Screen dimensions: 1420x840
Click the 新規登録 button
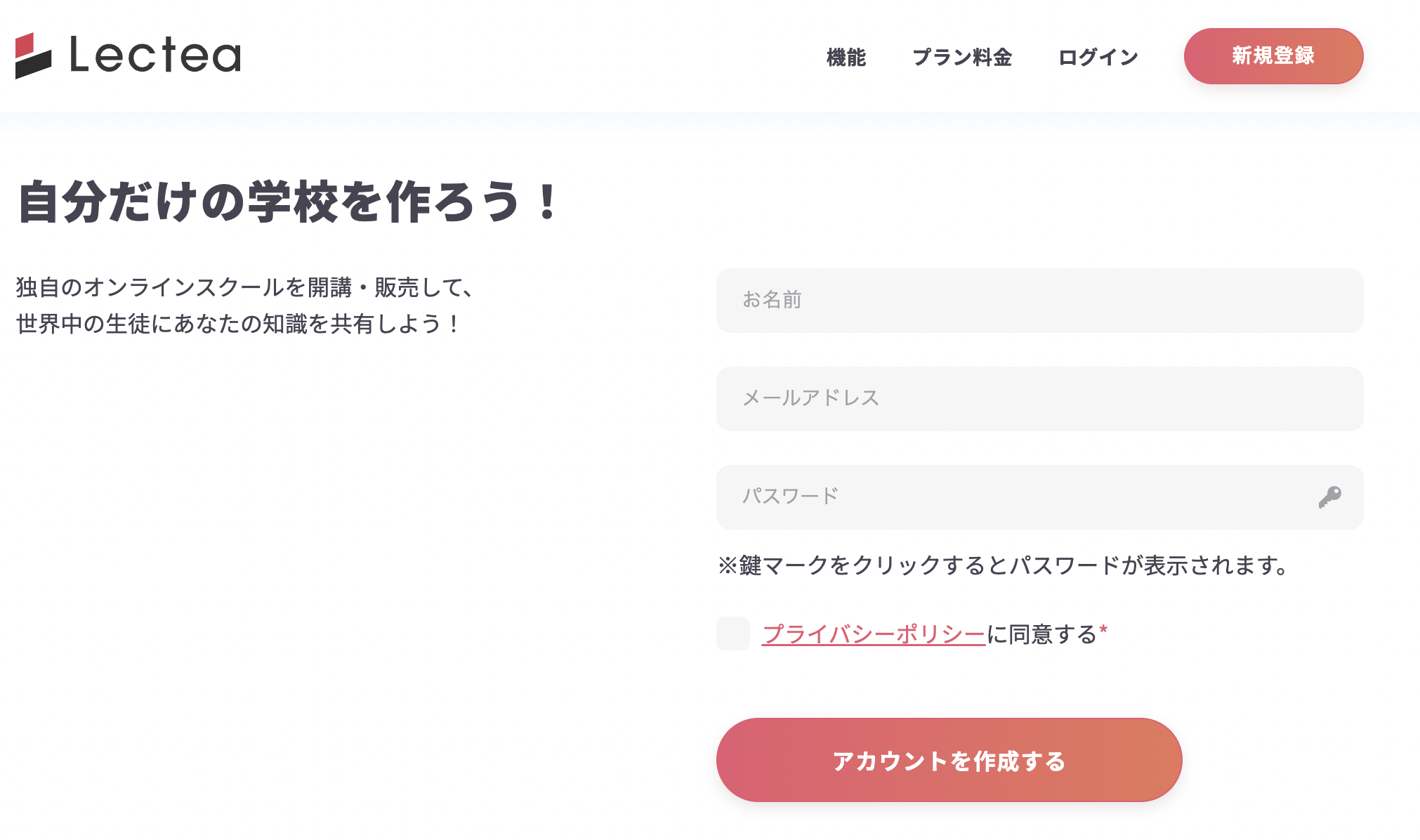[1273, 56]
